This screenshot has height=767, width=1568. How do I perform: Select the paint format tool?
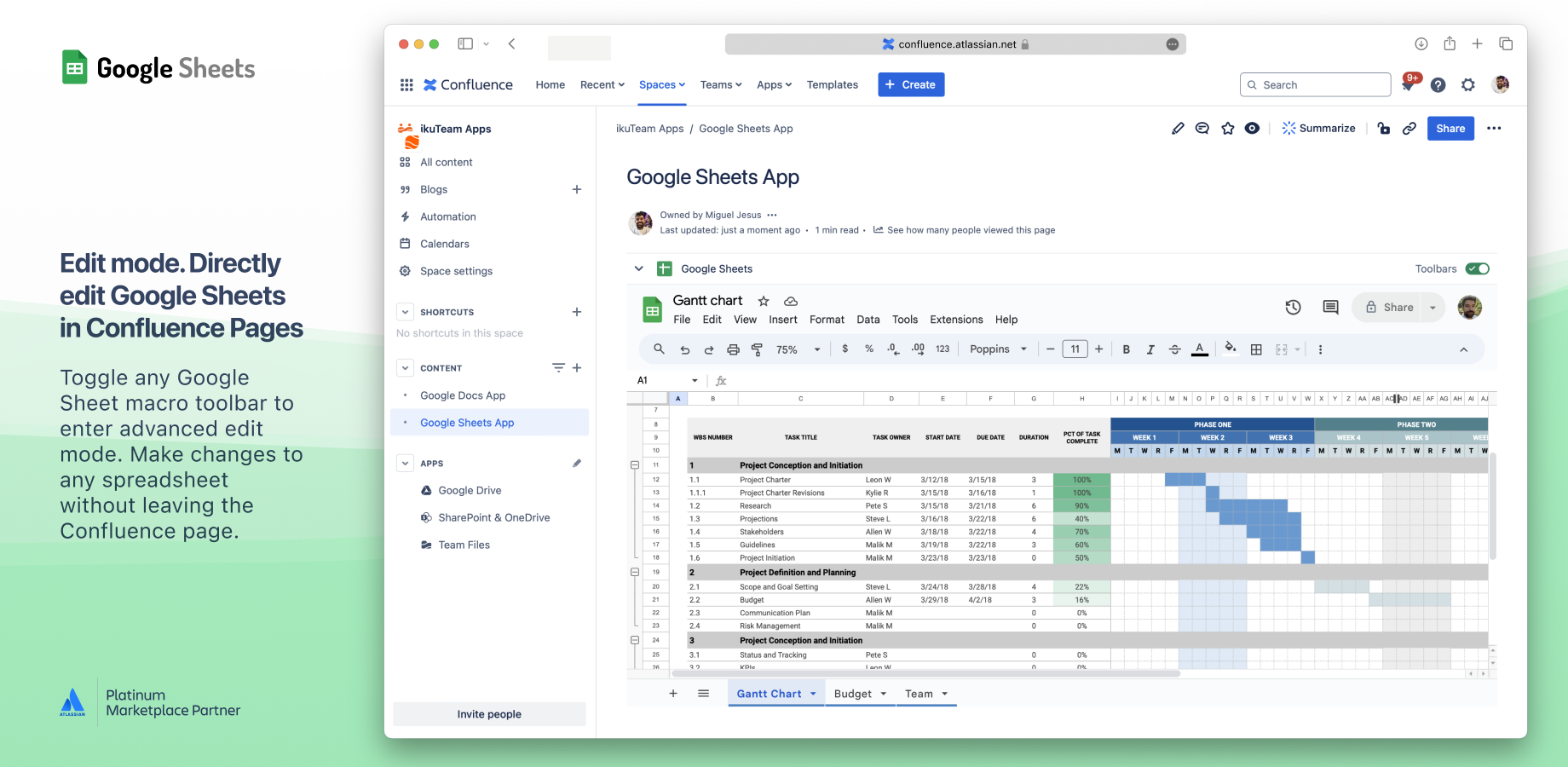pyautogui.click(x=757, y=349)
